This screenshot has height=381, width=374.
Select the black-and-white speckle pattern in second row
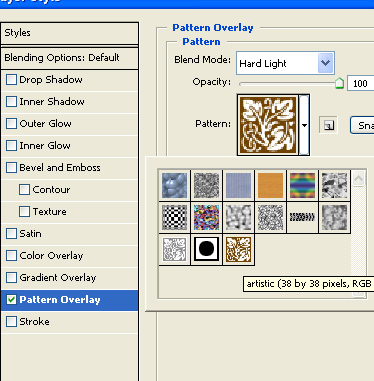[270, 217]
